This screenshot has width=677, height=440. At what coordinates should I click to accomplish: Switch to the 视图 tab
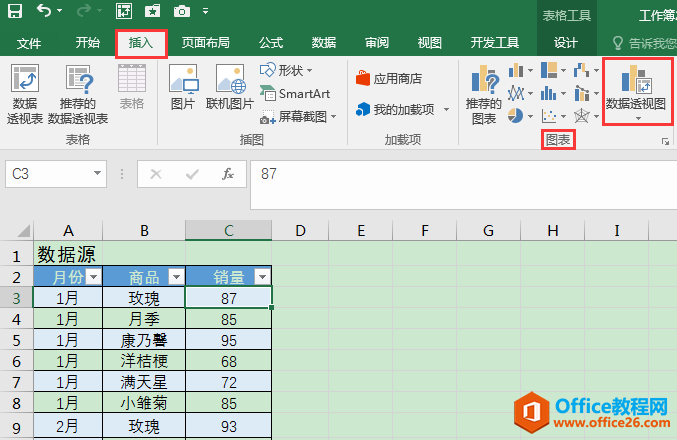pyautogui.click(x=430, y=43)
